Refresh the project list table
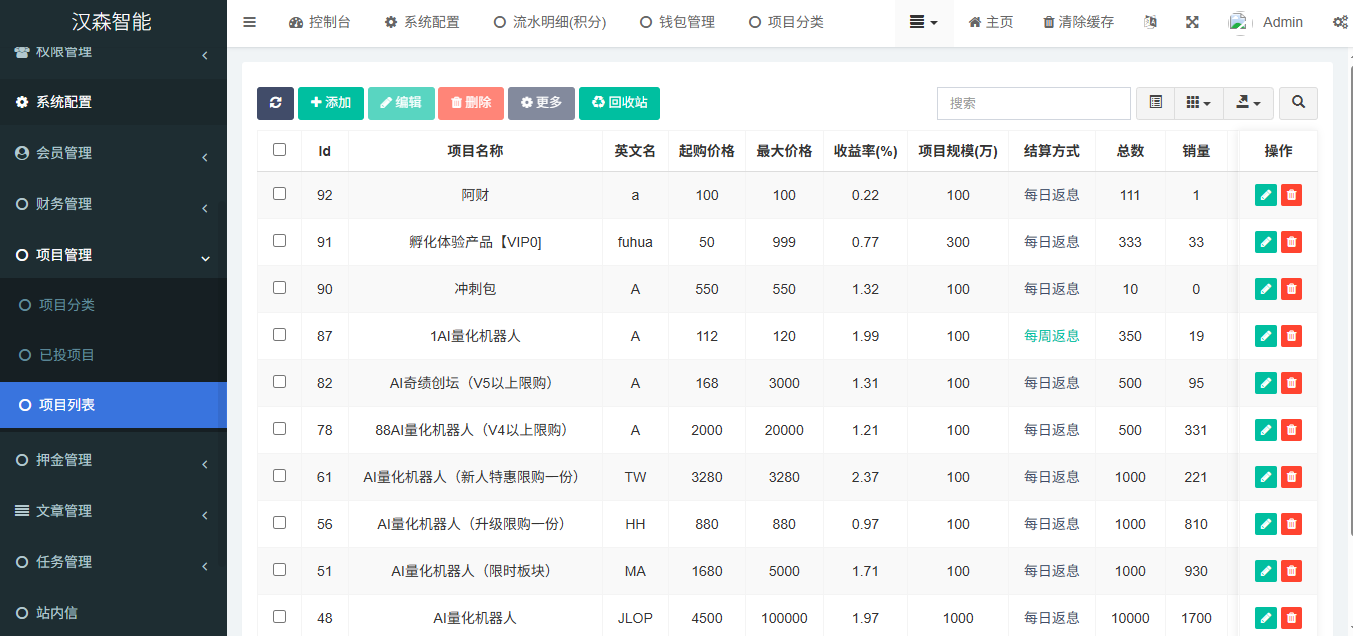Image resolution: width=1353 pixels, height=636 pixels. (x=275, y=103)
